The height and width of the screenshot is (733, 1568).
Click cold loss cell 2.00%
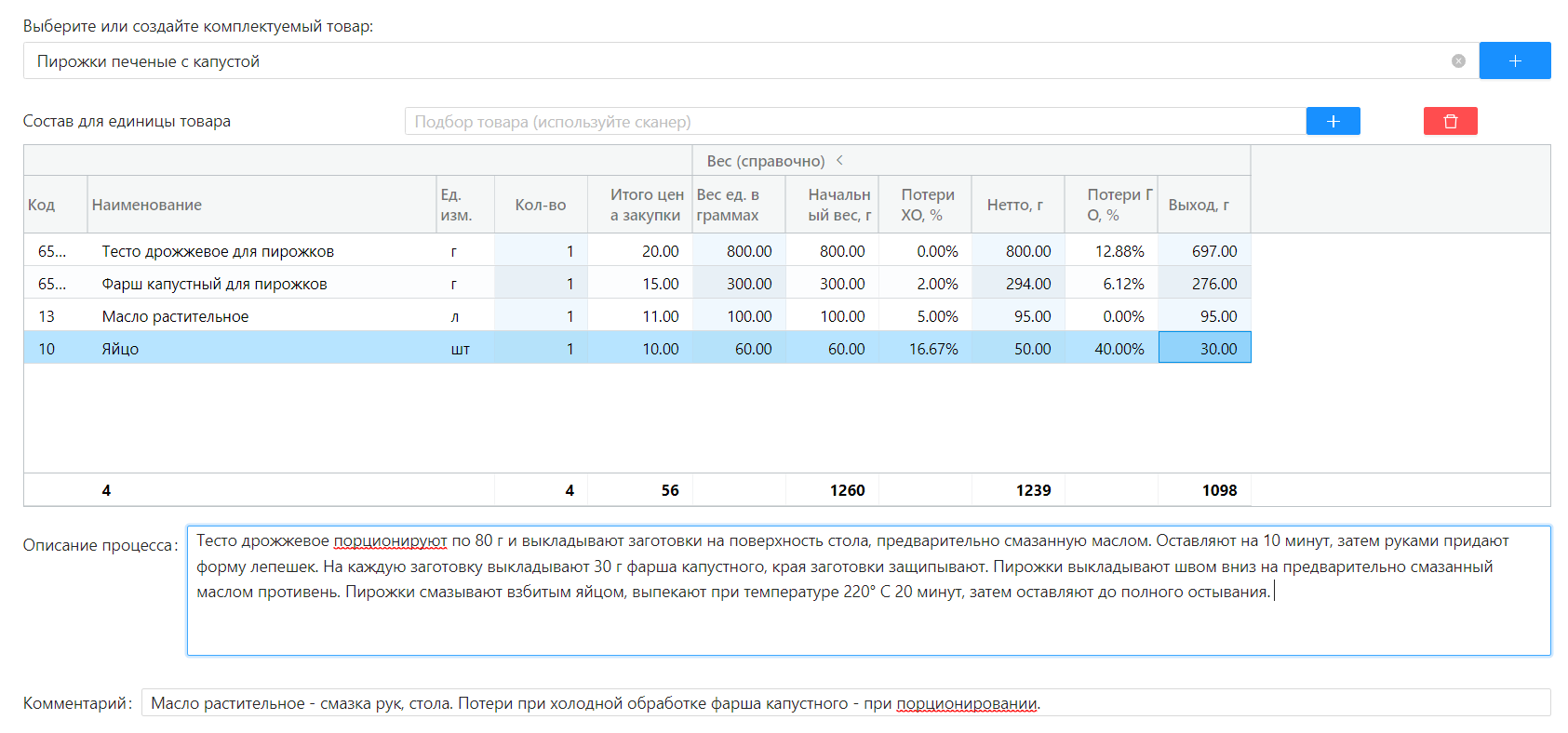925,284
